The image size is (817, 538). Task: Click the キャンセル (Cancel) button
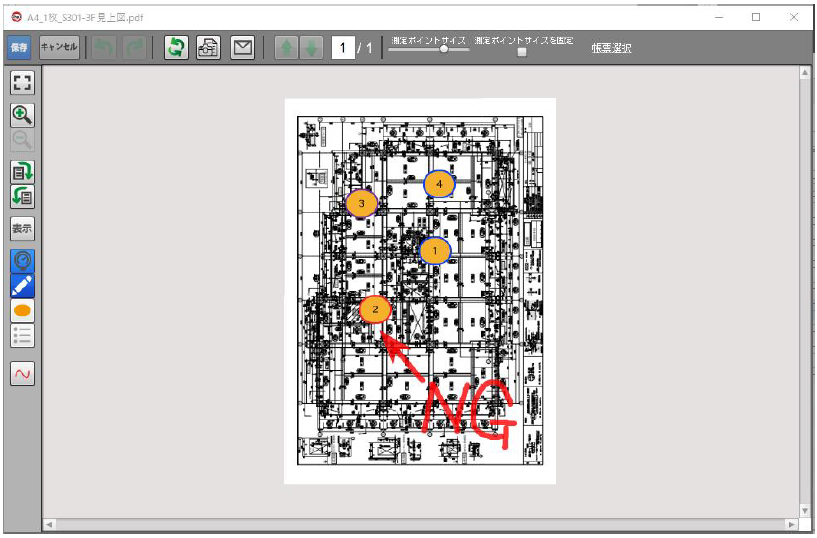click(59, 48)
